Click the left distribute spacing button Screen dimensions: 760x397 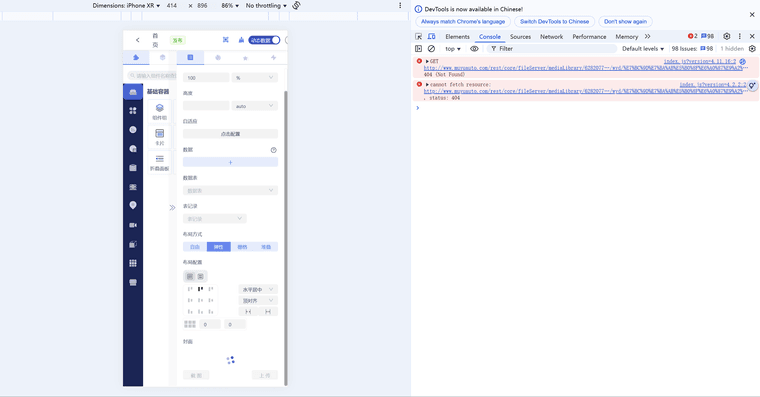[x=248, y=312]
